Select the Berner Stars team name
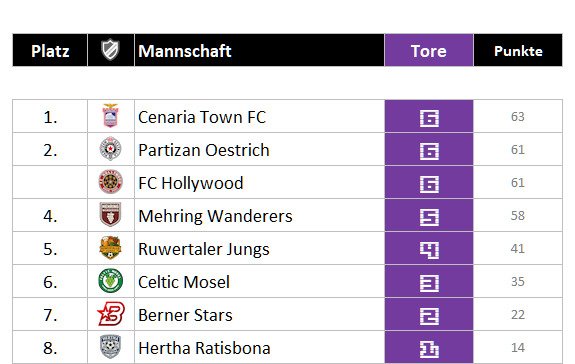 185,315
